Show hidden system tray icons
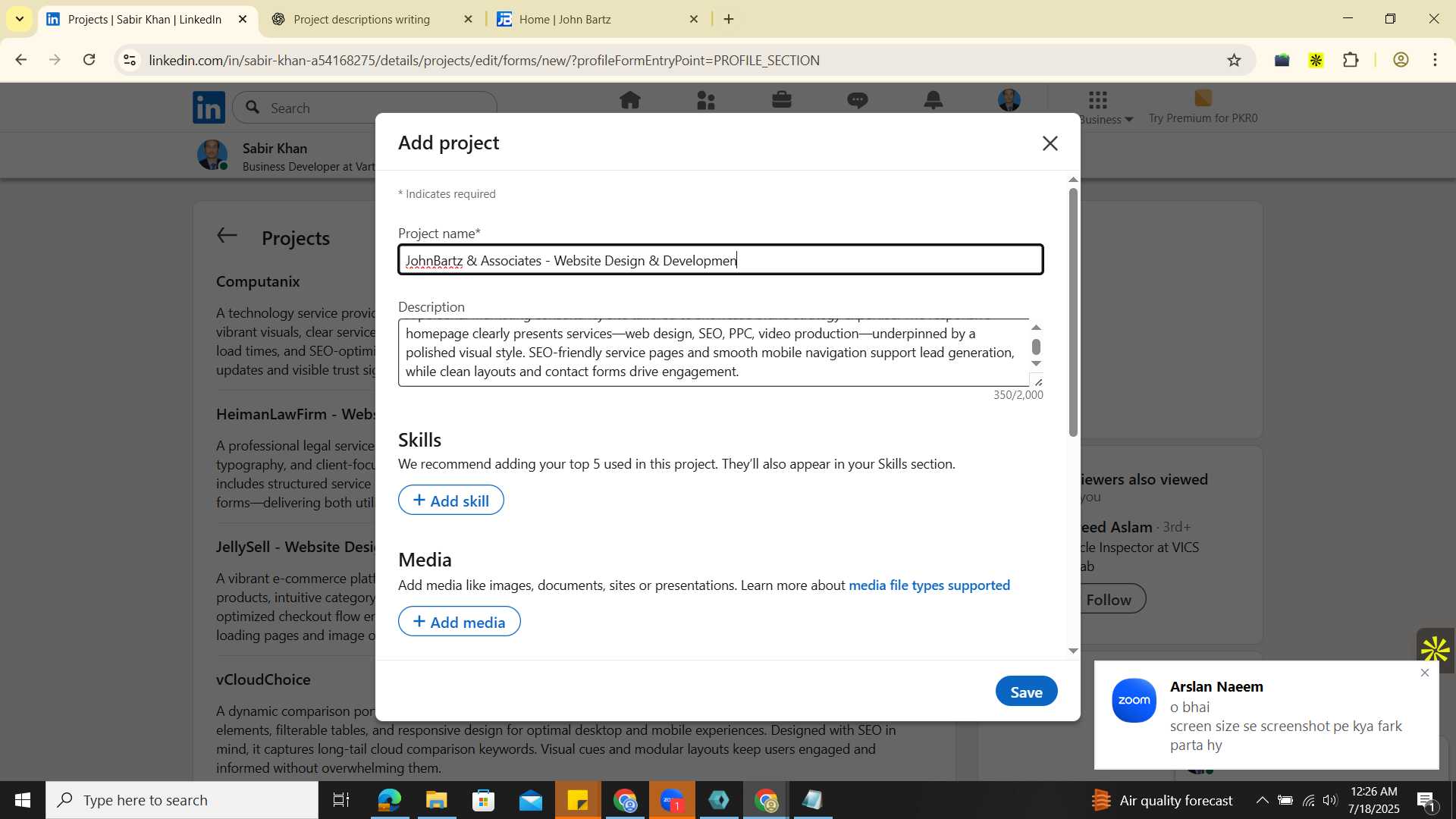This screenshot has width=1456, height=819. point(1261,800)
